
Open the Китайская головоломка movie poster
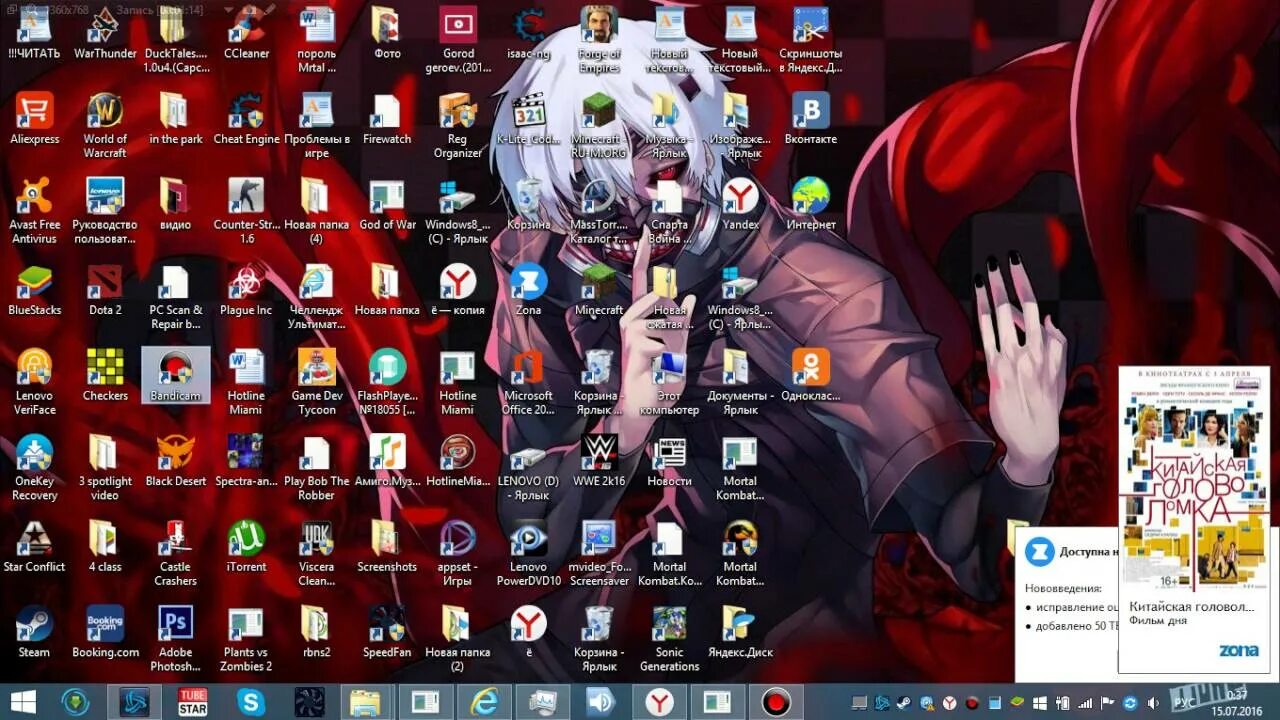[1194, 480]
